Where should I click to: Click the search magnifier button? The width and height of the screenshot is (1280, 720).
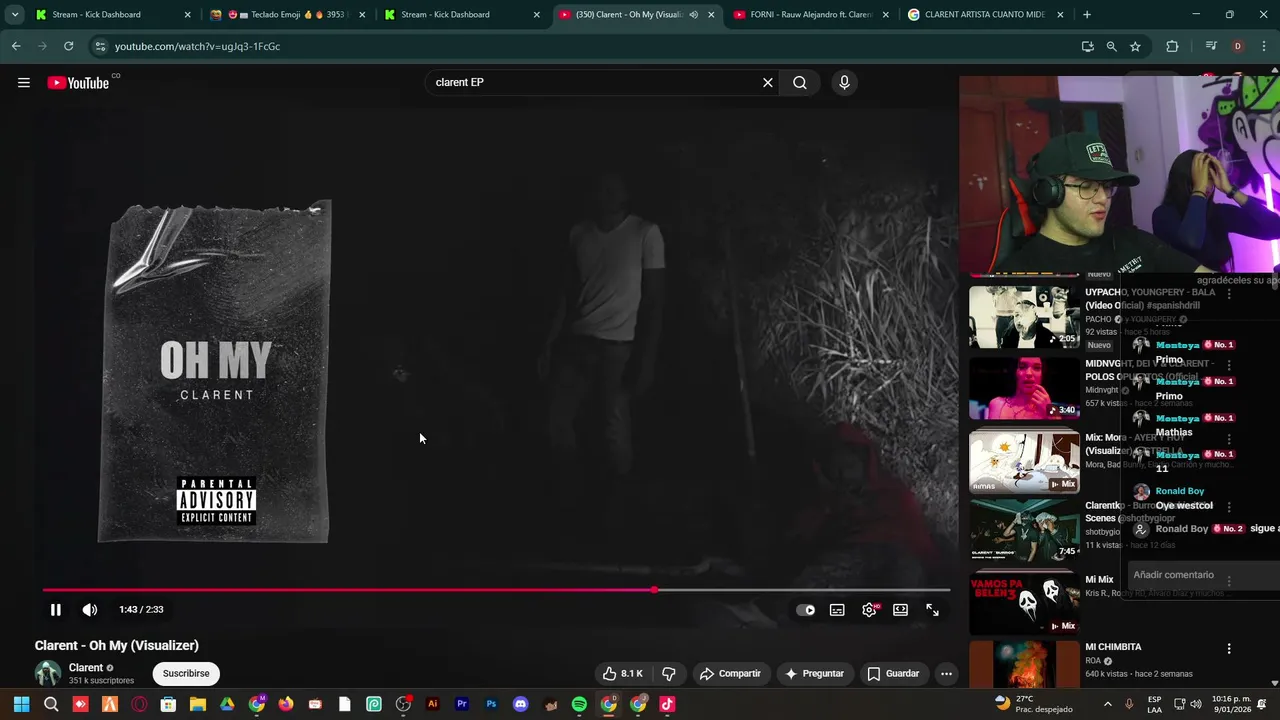800,83
